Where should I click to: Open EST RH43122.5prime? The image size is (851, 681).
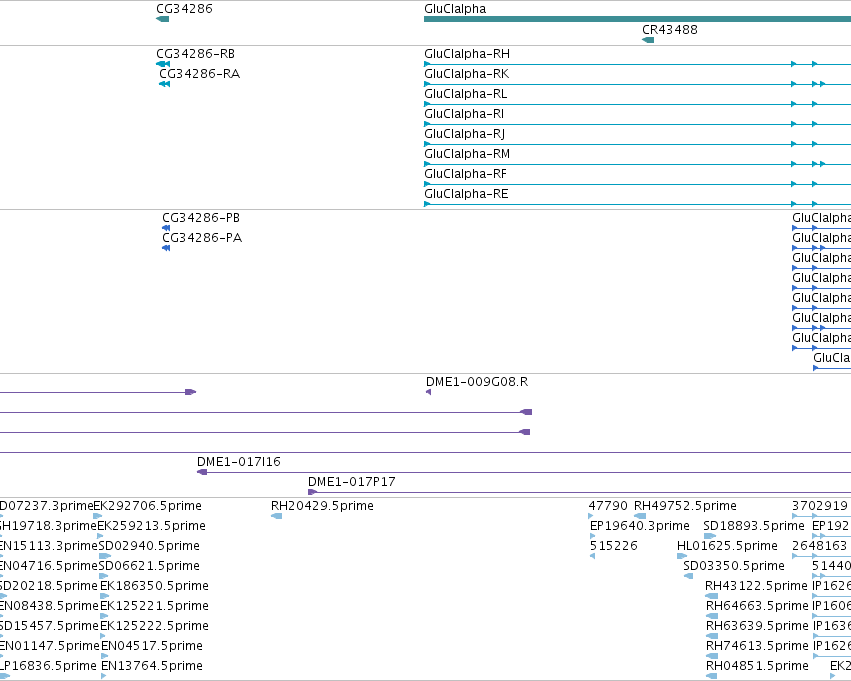tap(756, 586)
